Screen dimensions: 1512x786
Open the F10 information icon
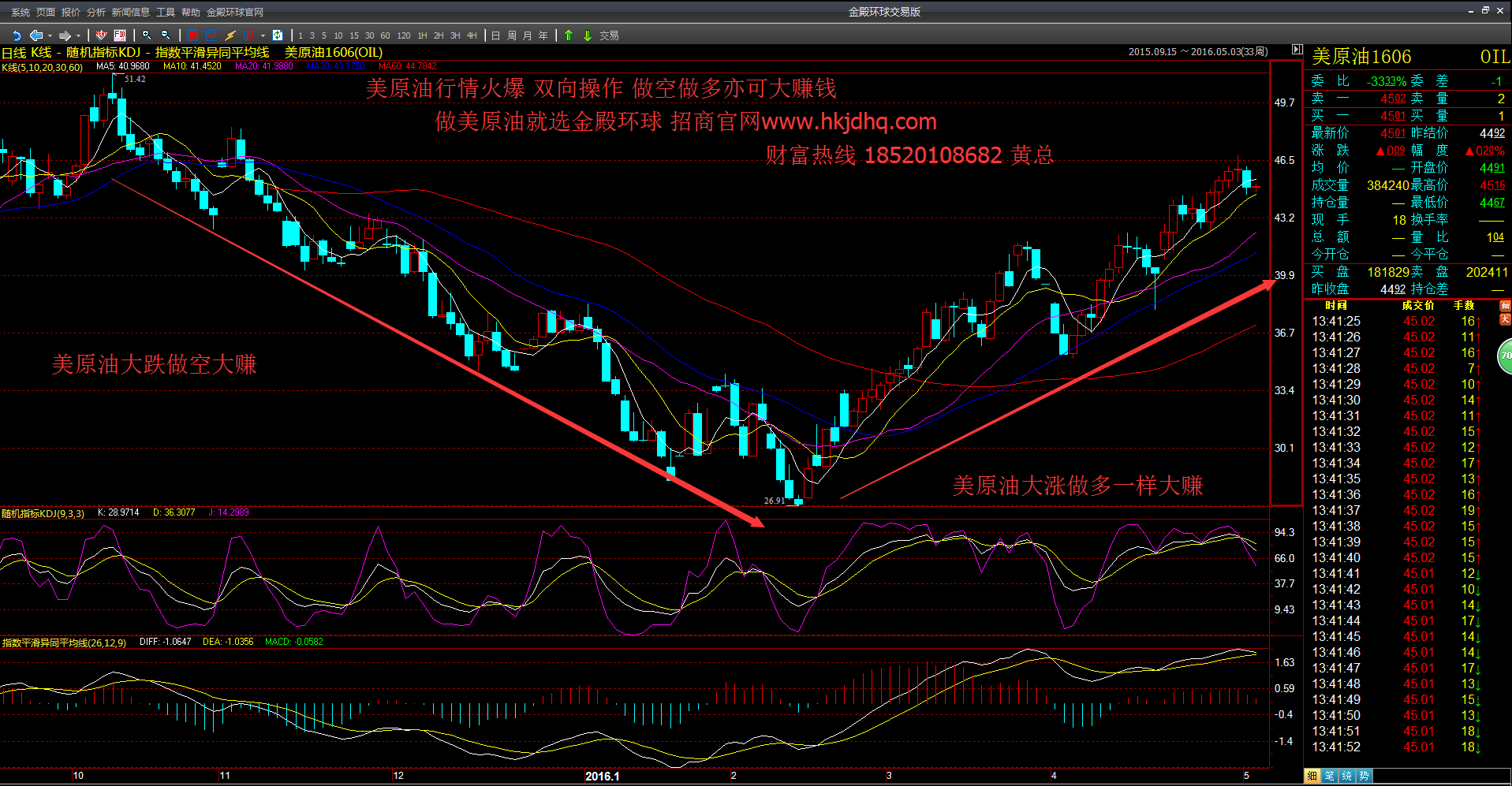pos(120,35)
